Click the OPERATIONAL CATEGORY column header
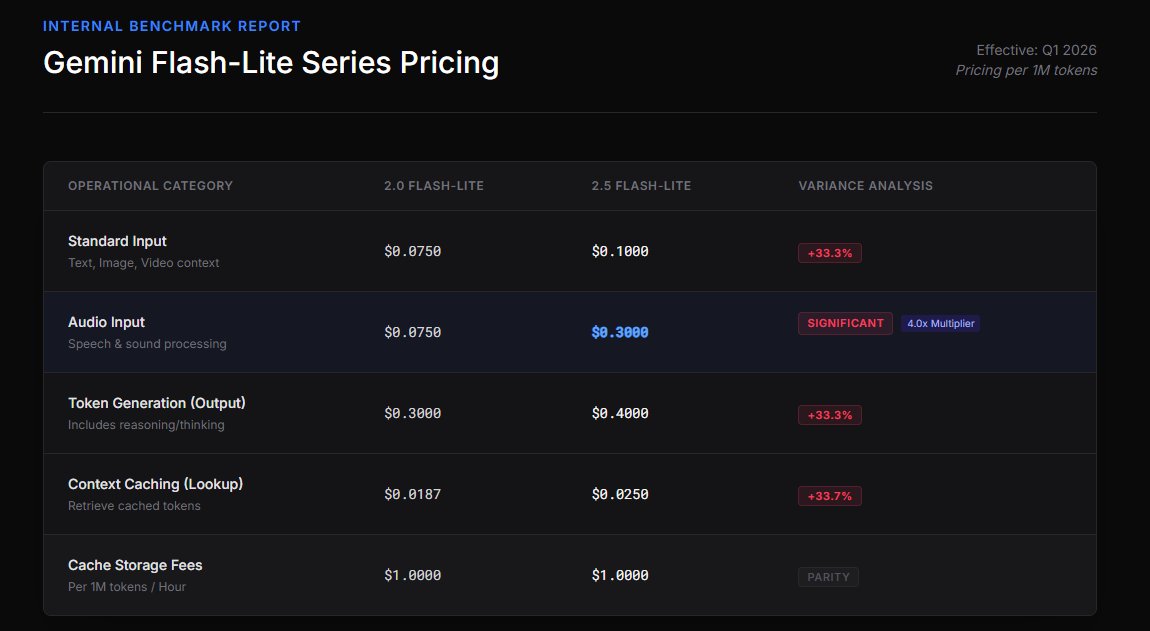1150x631 pixels. [150, 186]
